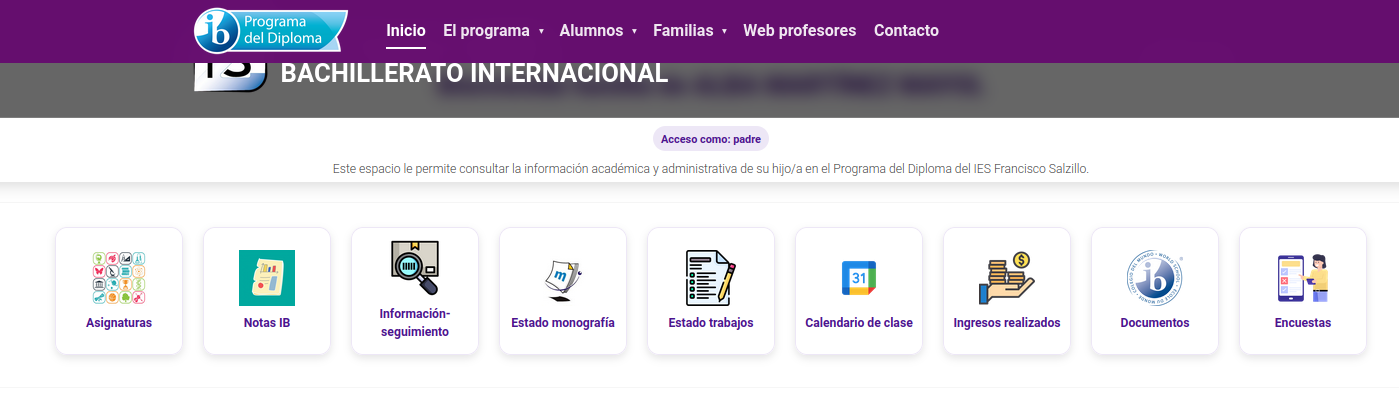
Task: Click the BACHILLERATO INTERNACIONAL heading
Action: coord(474,73)
